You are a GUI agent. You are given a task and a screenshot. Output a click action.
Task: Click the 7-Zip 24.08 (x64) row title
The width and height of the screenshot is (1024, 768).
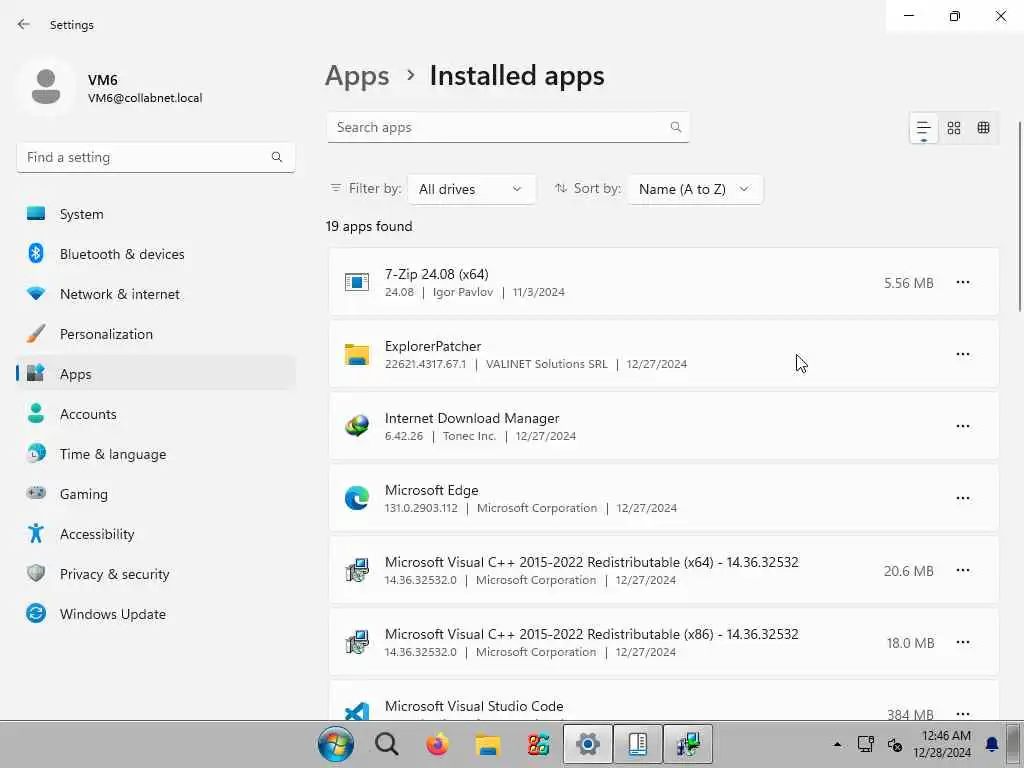[x=436, y=274]
